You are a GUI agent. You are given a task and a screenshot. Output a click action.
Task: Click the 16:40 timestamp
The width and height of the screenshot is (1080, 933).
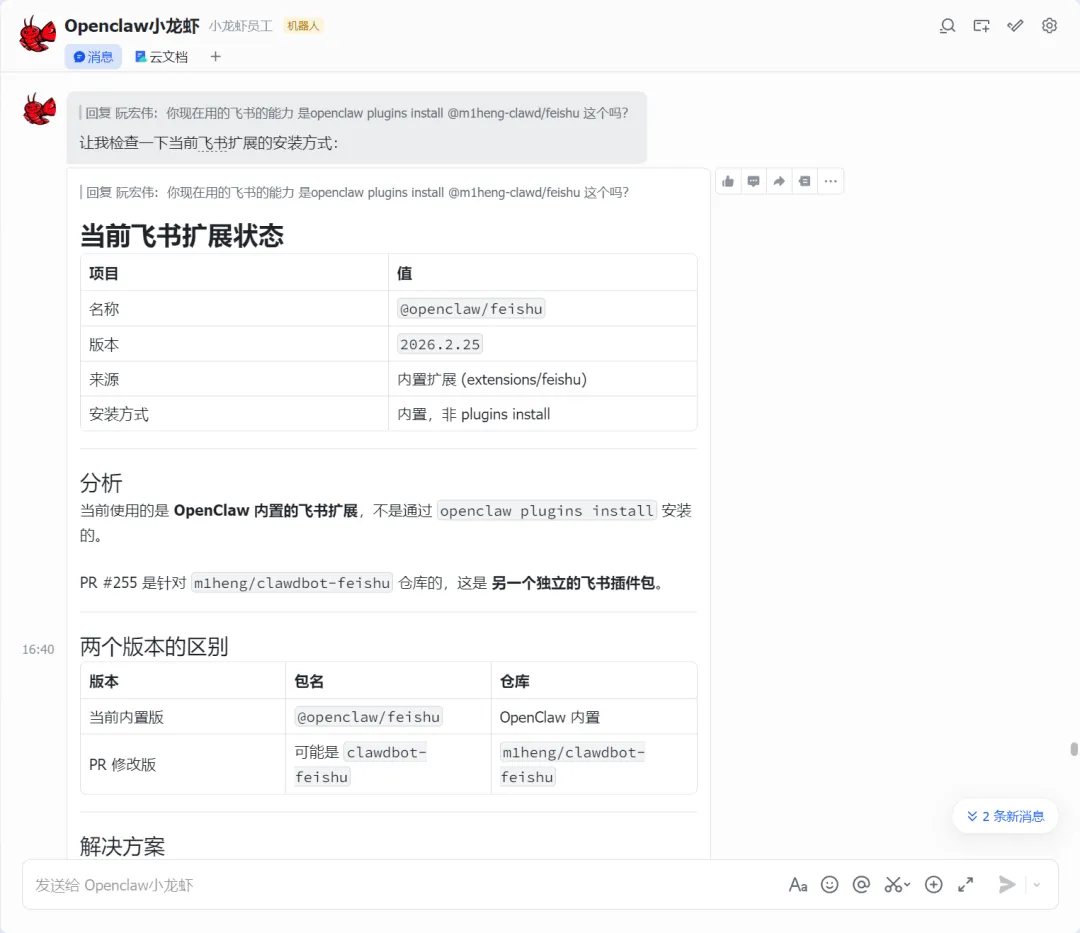click(x=38, y=649)
